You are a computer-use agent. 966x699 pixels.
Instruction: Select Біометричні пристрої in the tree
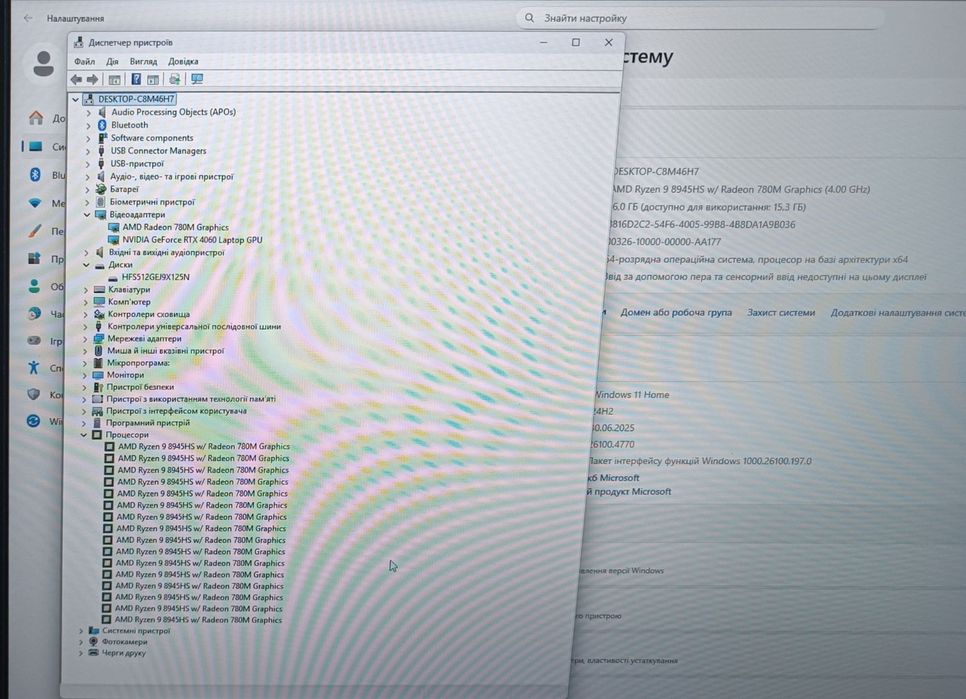(152, 202)
